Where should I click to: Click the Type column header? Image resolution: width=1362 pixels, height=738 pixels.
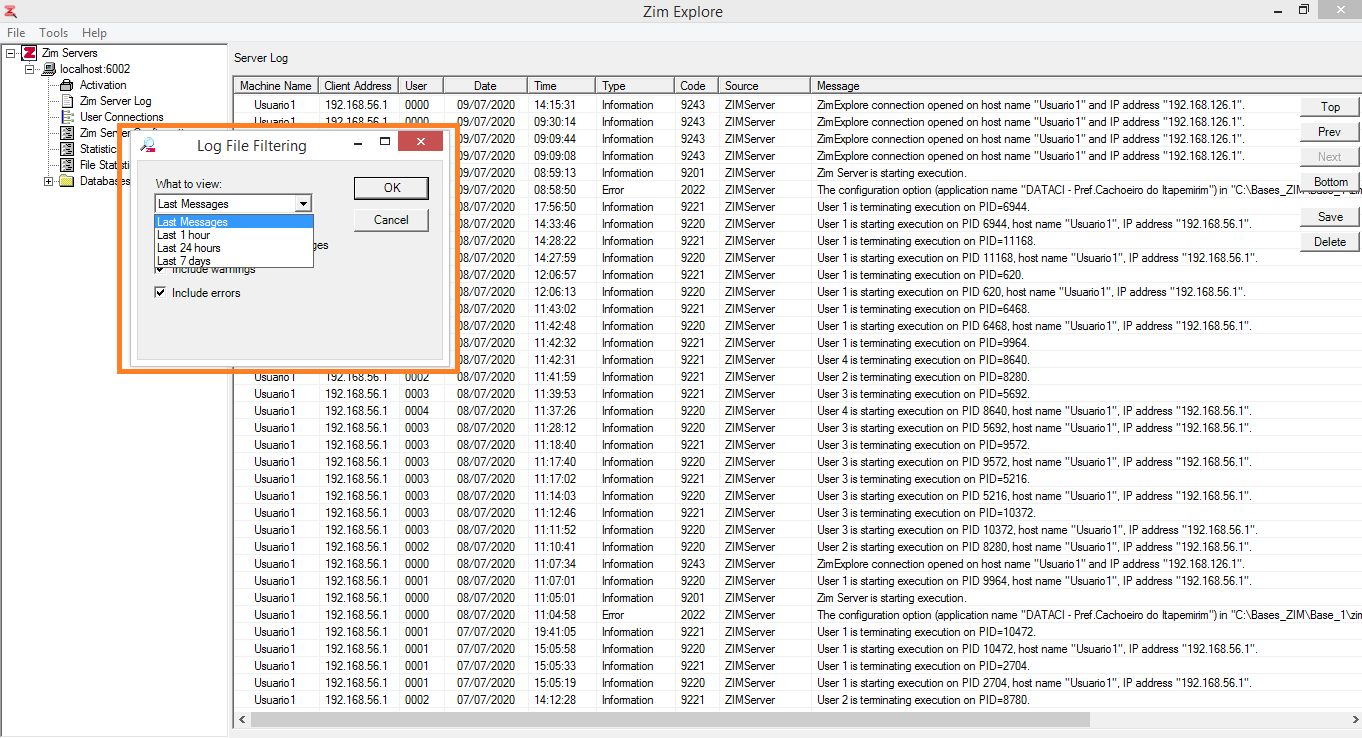click(x=635, y=86)
